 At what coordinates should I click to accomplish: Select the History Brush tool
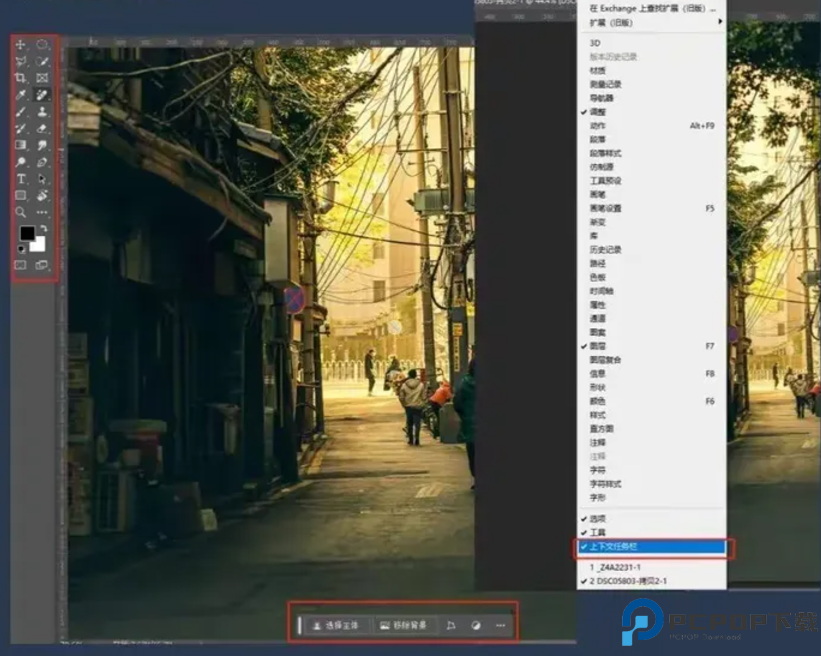20,128
